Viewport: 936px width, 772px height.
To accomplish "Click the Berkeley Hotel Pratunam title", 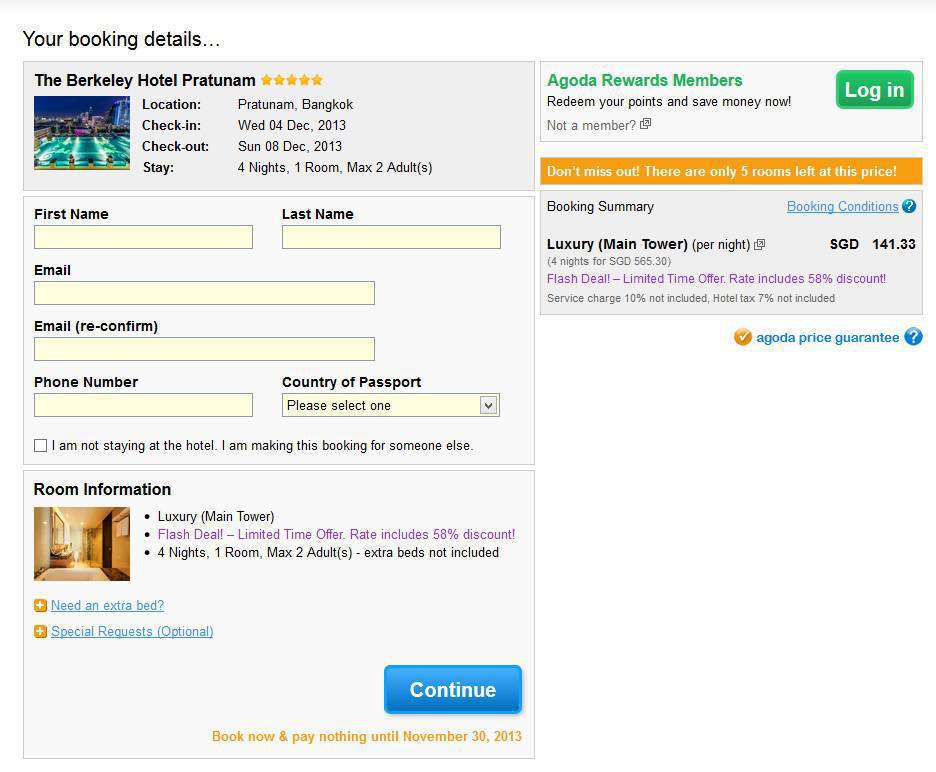I will (145, 80).
